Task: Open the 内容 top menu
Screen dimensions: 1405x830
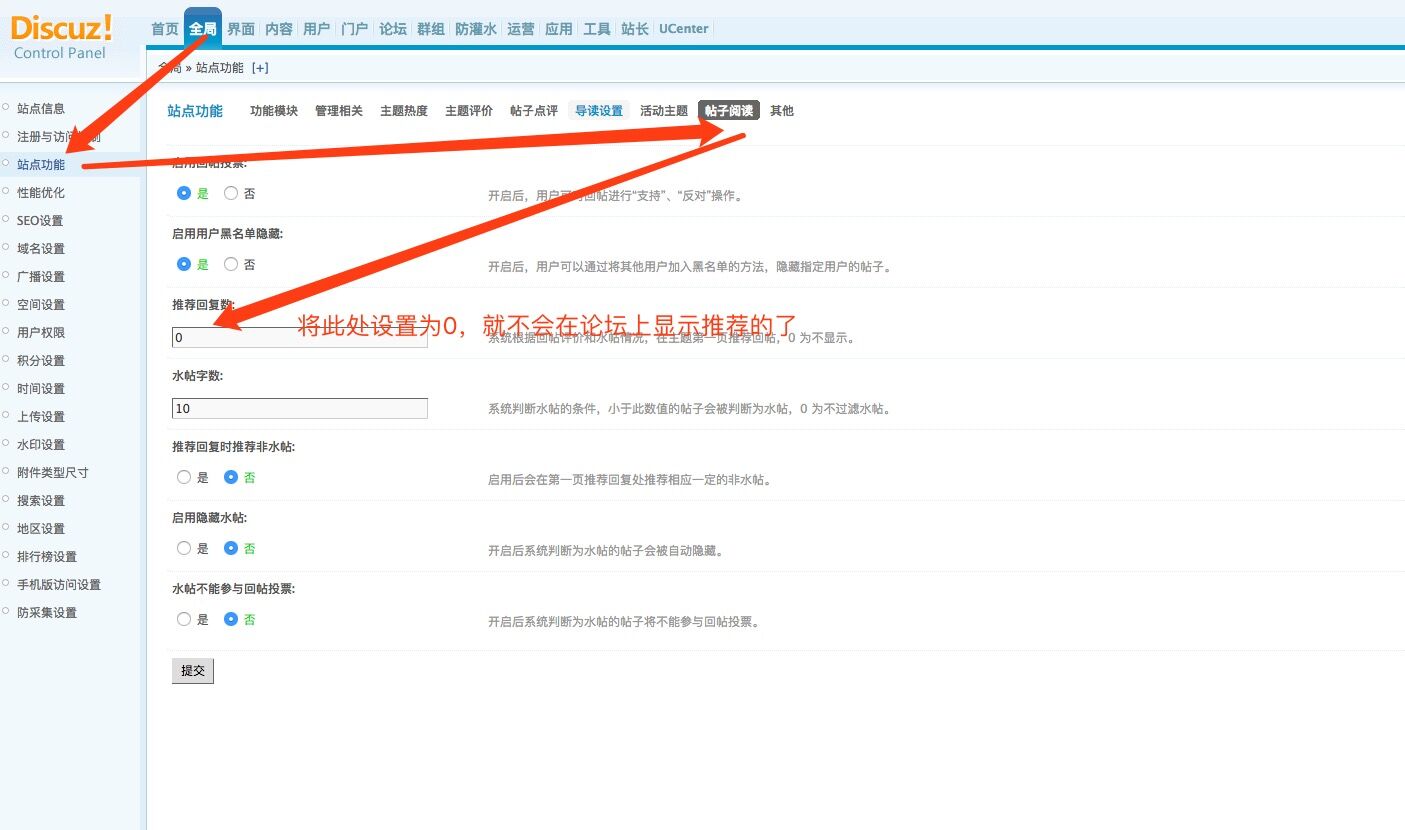Action: [279, 29]
